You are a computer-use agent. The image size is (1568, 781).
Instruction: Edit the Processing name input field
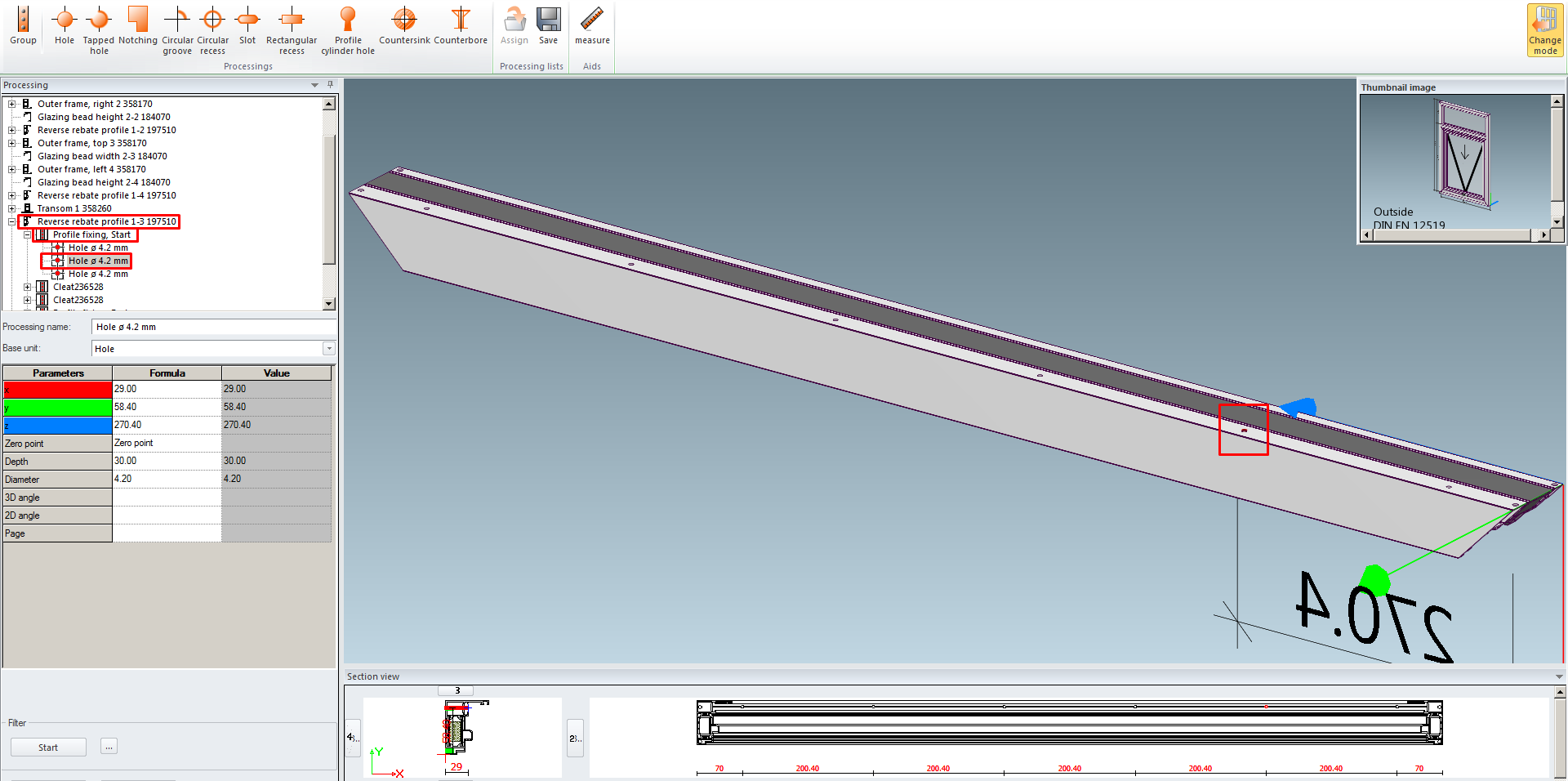click(x=213, y=327)
